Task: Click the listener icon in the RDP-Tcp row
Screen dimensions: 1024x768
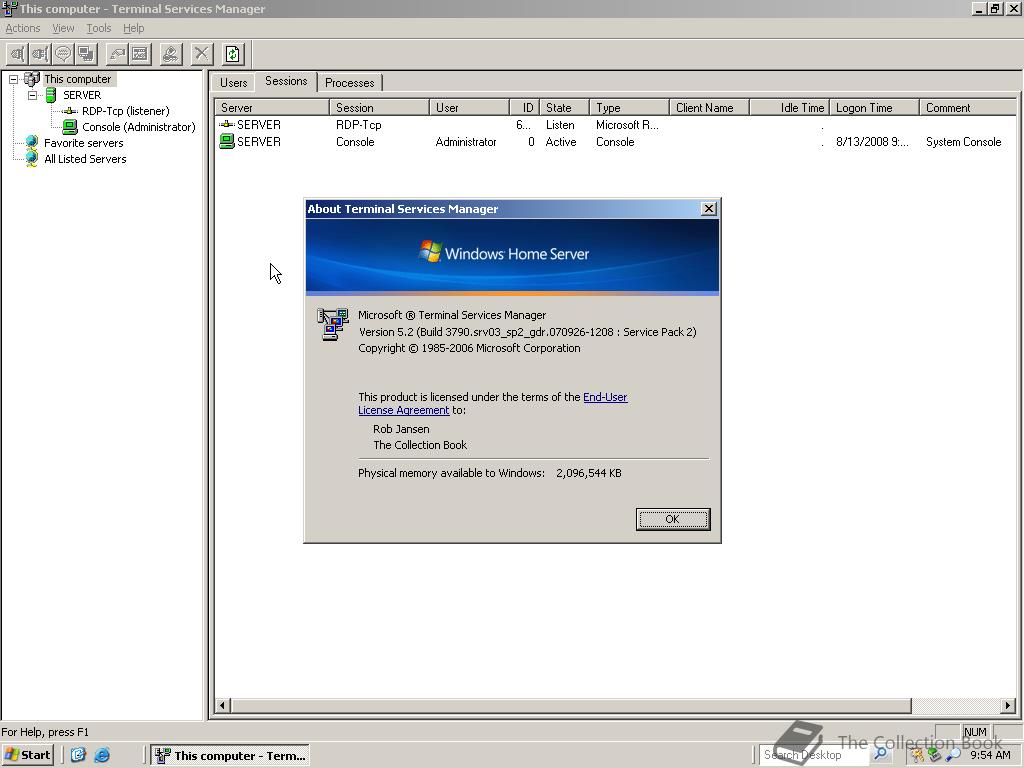Action: point(227,124)
